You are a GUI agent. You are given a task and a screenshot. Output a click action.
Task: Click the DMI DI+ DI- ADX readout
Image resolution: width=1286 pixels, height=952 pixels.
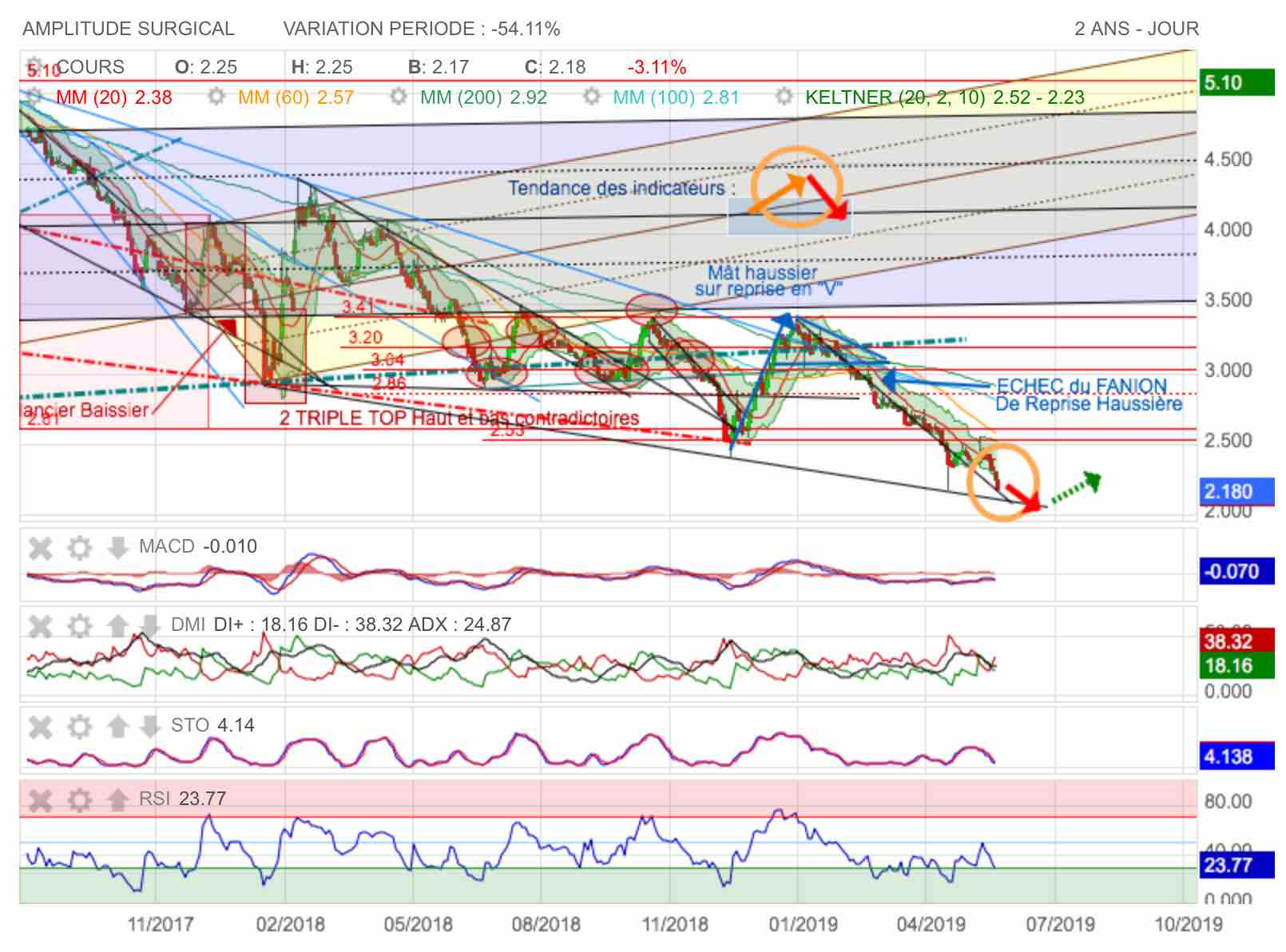point(341,625)
